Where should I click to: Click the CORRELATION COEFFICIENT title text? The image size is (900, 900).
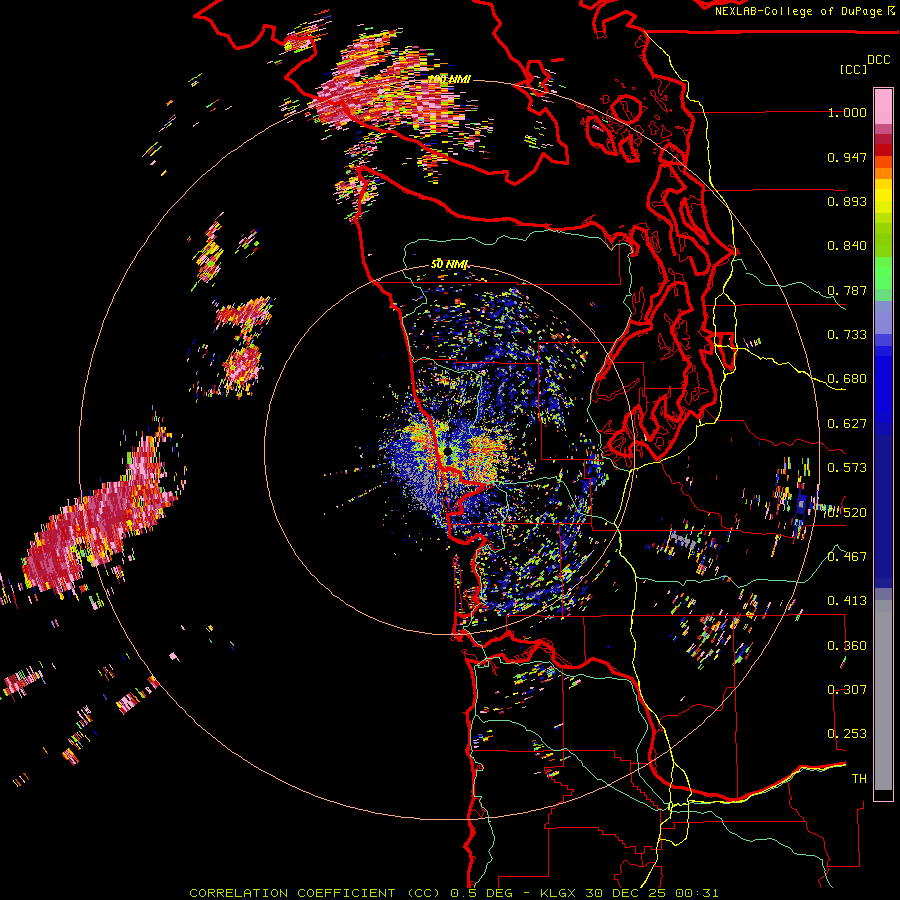pyautogui.click(x=292, y=893)
